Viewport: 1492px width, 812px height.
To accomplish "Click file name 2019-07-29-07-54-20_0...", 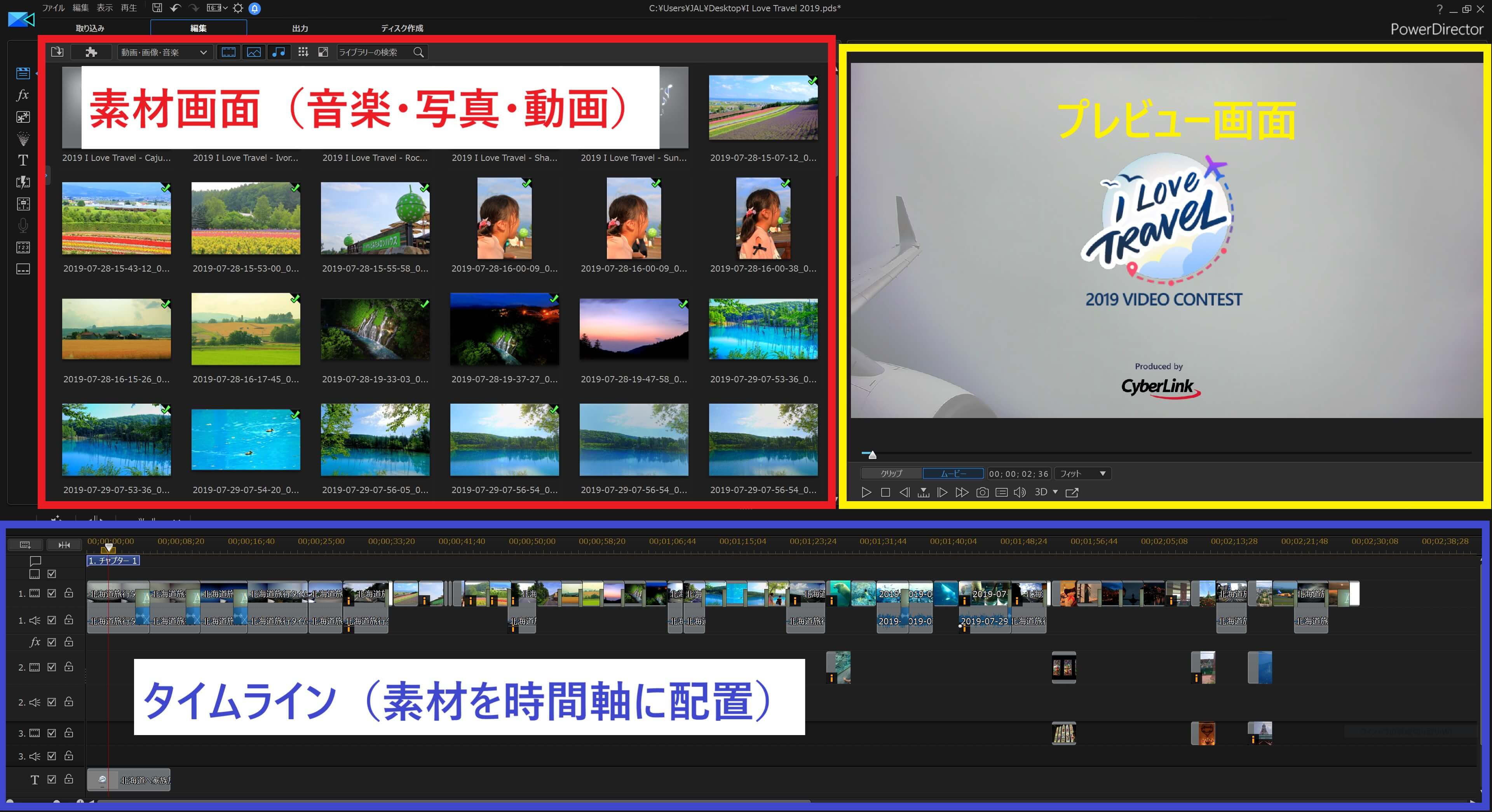I will [x=246, y=490].
